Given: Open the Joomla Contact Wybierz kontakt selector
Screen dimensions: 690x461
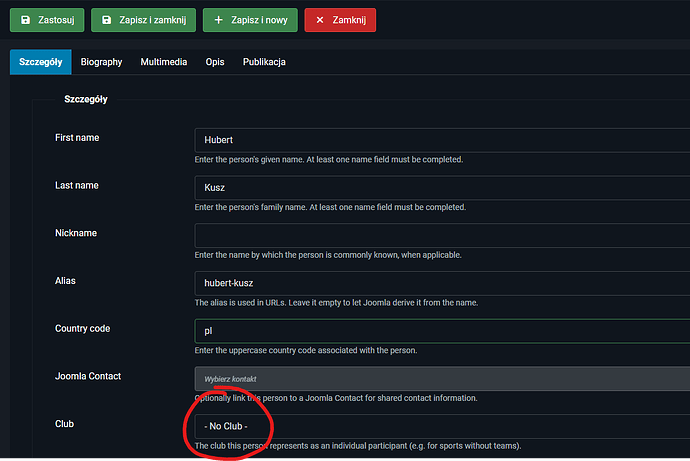Looking at the screenshot, I should (442, 379).
